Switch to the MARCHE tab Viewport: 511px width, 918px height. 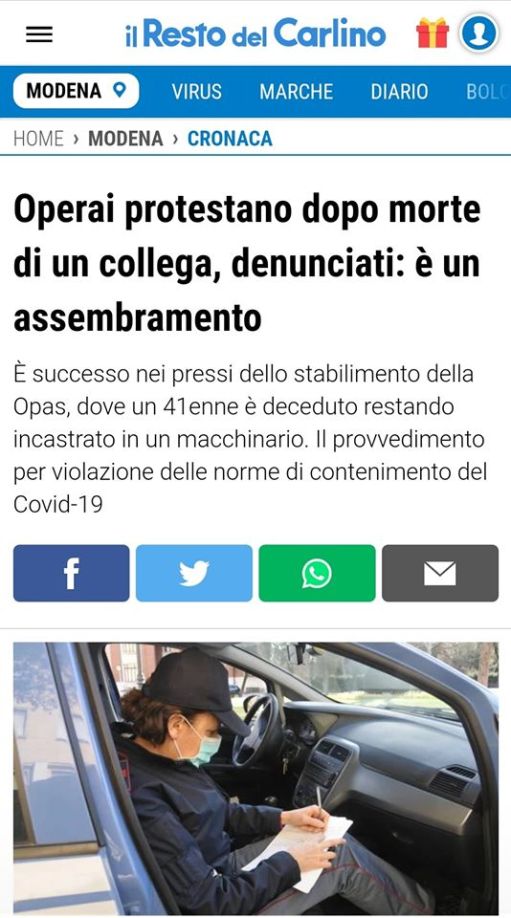296,91
